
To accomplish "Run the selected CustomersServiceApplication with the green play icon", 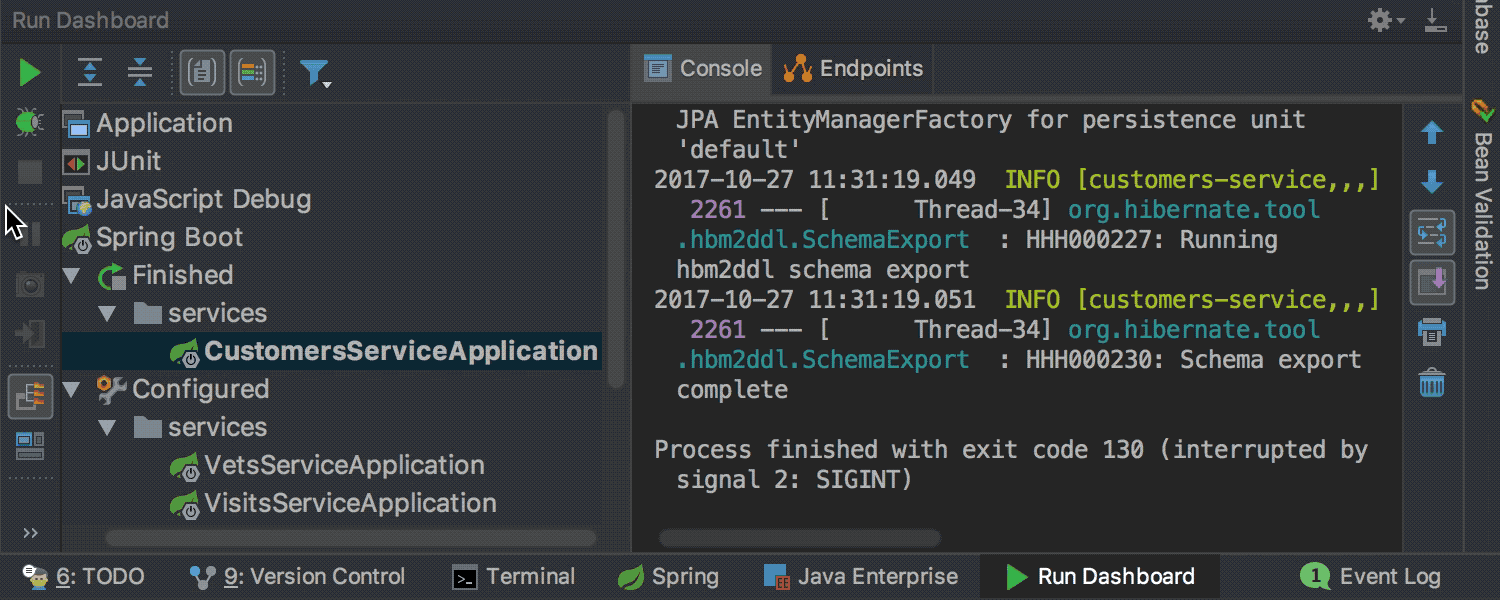I will (29, 72).
